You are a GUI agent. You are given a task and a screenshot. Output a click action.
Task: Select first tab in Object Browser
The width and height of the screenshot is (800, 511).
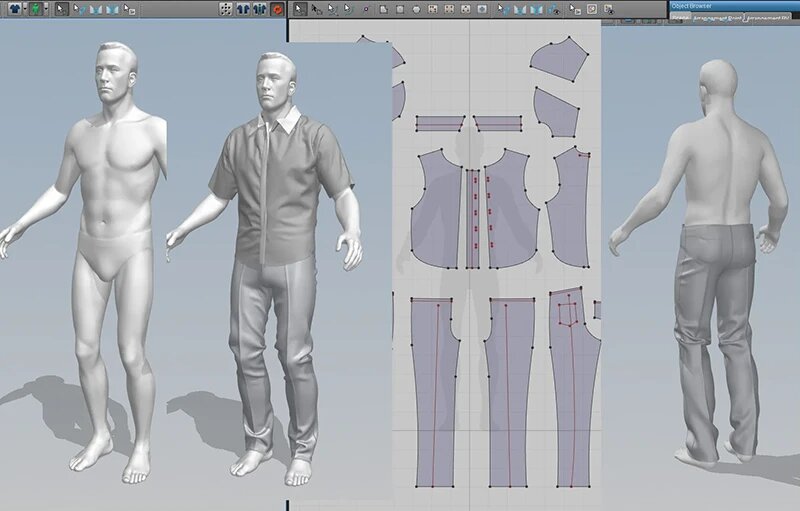tap(681, 18)
